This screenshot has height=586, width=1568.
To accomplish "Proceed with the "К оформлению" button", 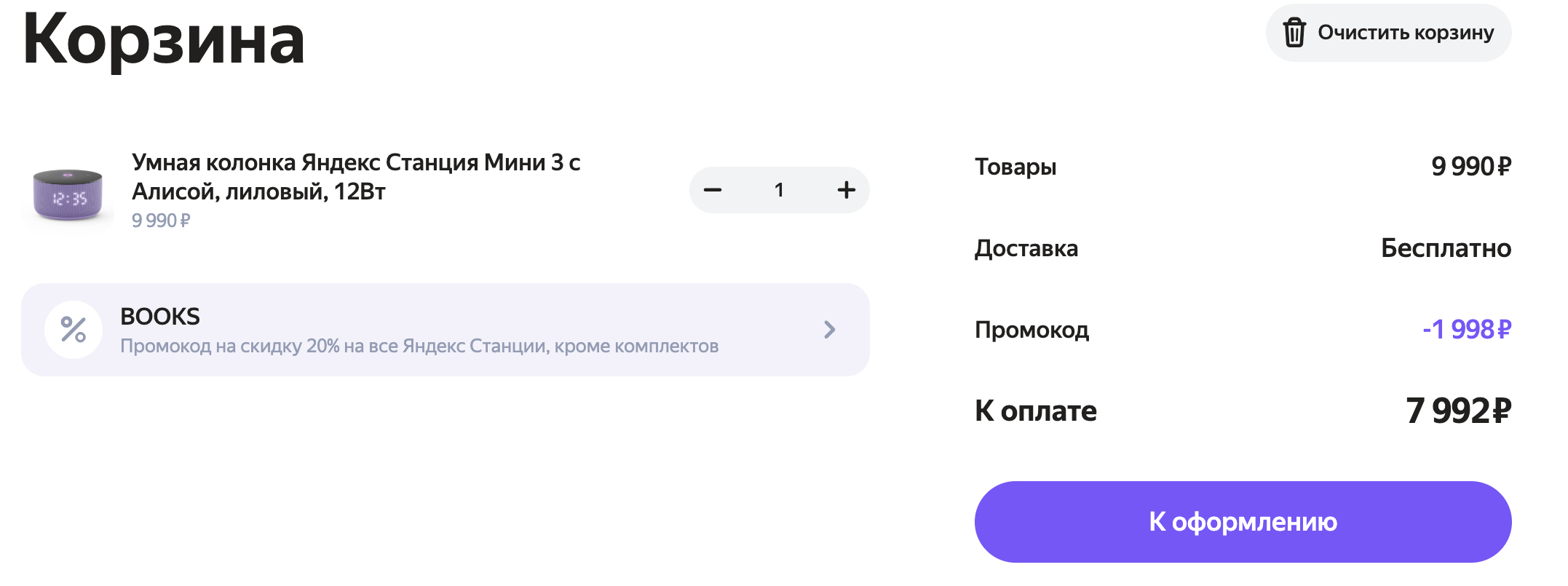I will point(1243,521).
